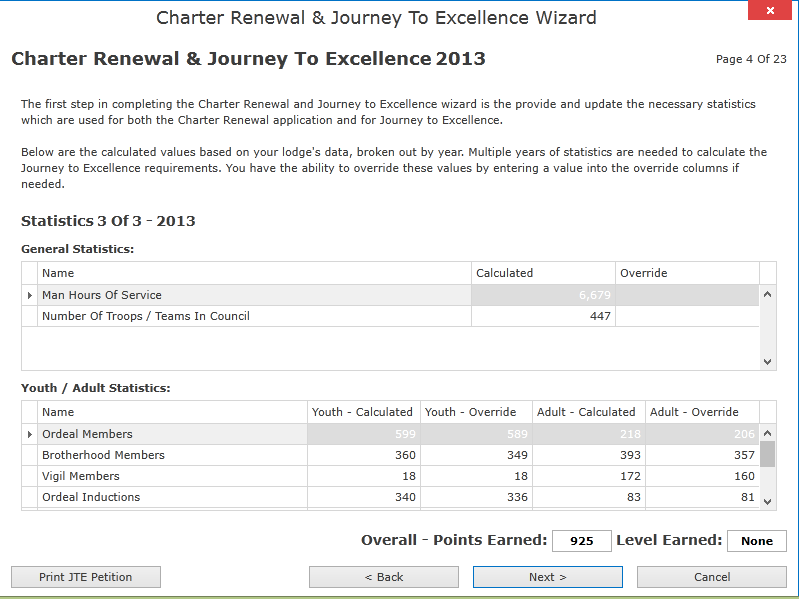Cancel the wizard
The height and width of the screenshot is (599, 799).
tap(712, 577)
